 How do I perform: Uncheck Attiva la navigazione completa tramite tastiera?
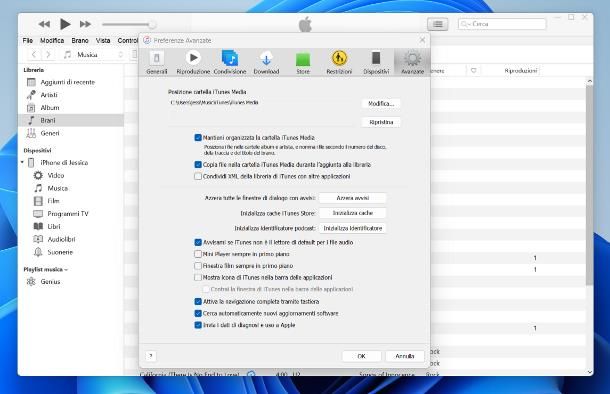pyautogui.click(x=198, y=302)
